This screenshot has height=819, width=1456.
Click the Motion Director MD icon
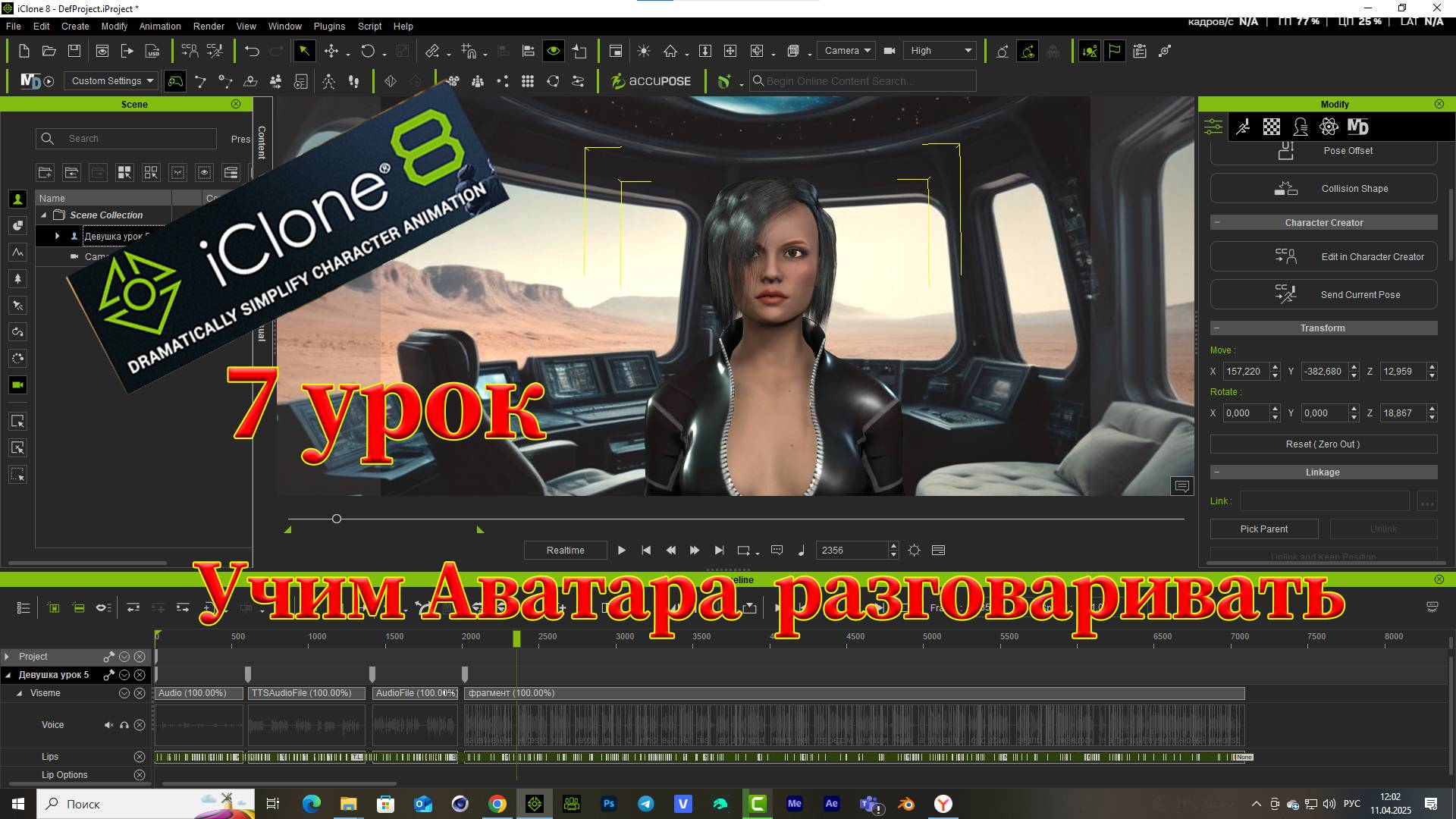click(x=30, y=81)
